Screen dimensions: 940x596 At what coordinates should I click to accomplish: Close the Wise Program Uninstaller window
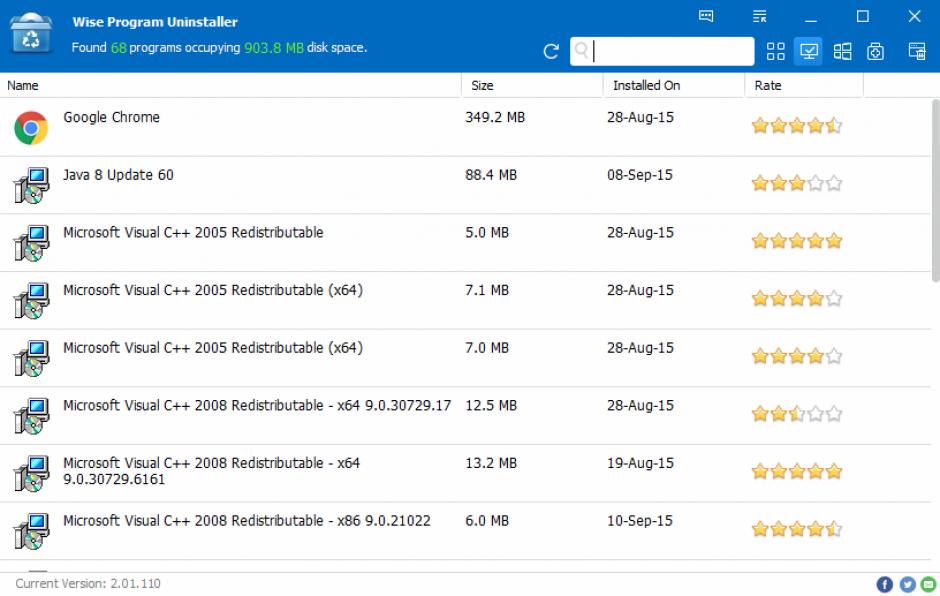(914, 17)
